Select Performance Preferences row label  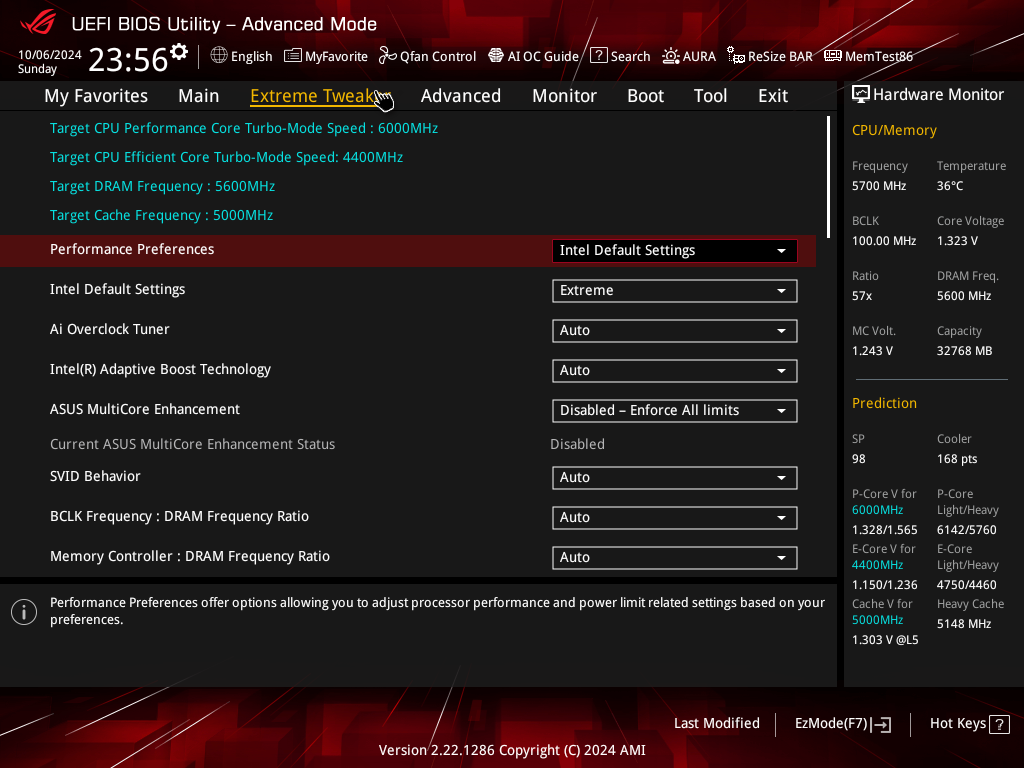[x=132, y=249]
